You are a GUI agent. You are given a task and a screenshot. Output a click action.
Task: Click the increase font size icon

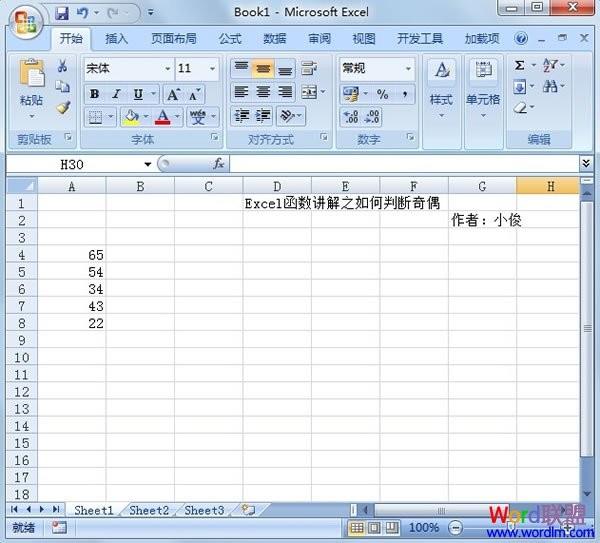(x=173, y=94)
